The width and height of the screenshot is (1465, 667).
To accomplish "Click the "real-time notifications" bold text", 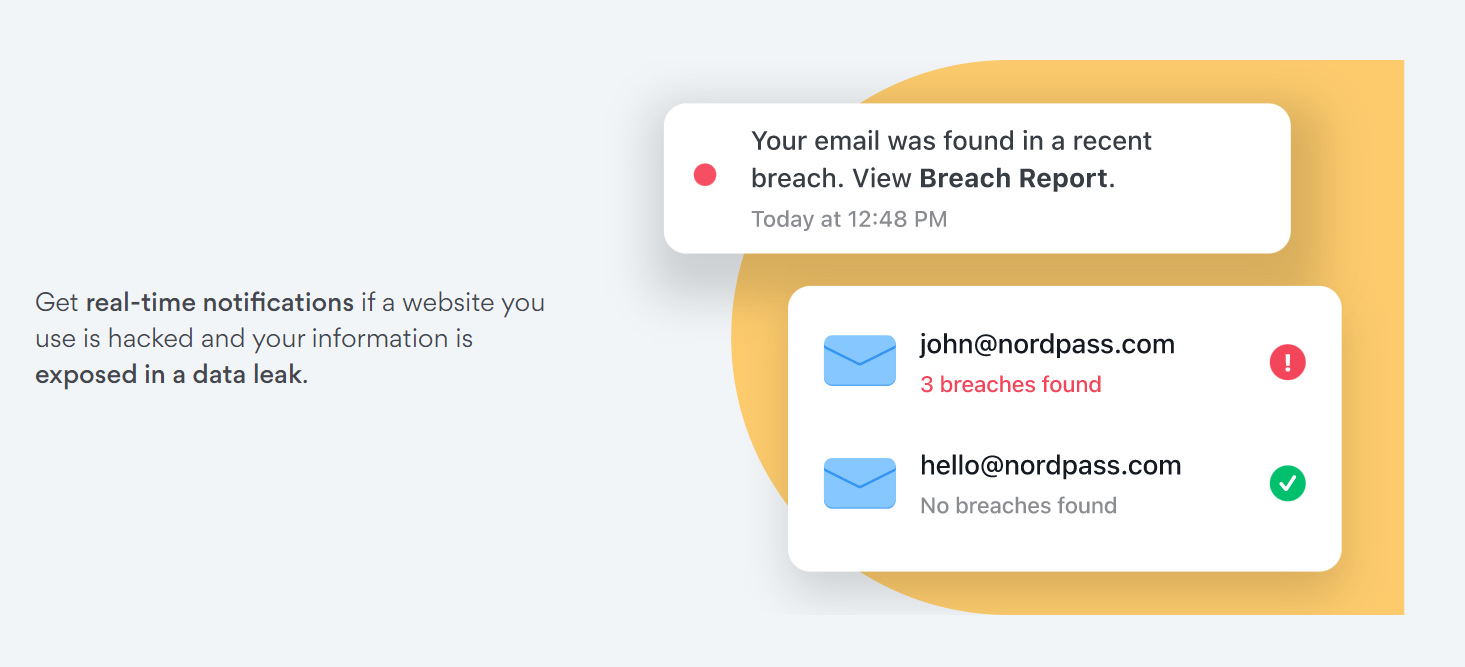I will tap(220, 302).
